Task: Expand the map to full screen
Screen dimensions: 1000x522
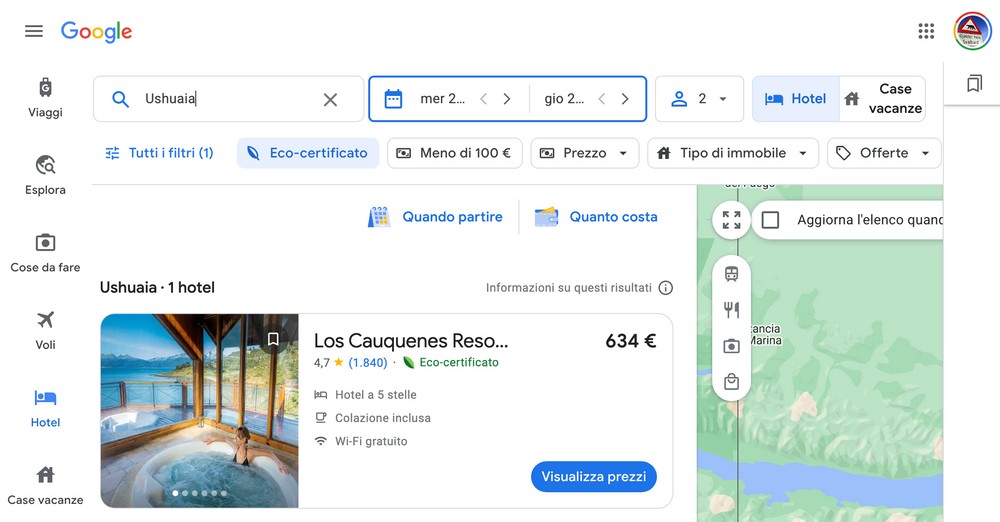Action: [x=732, y=220]
